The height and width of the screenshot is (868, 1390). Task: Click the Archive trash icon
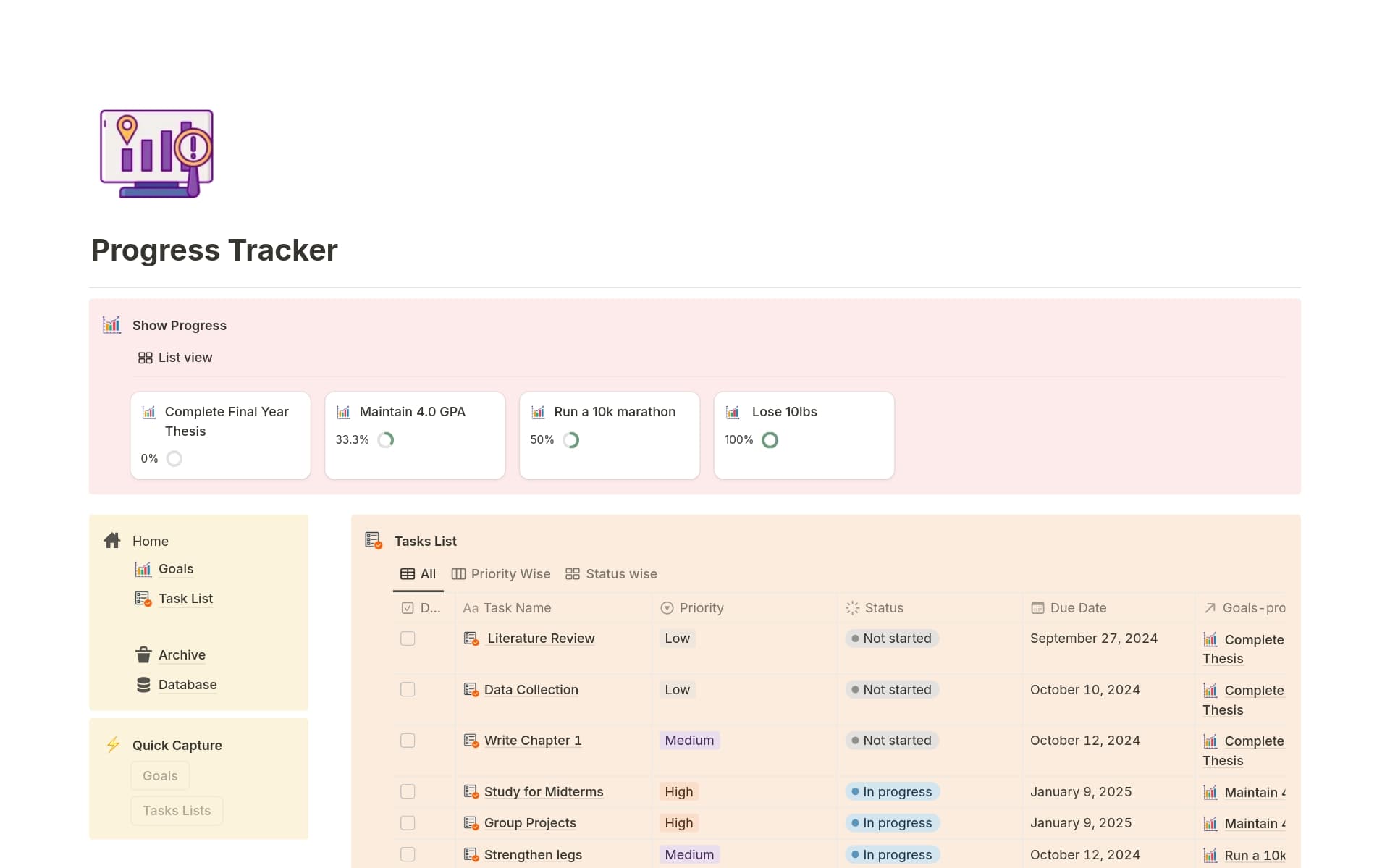143,654
